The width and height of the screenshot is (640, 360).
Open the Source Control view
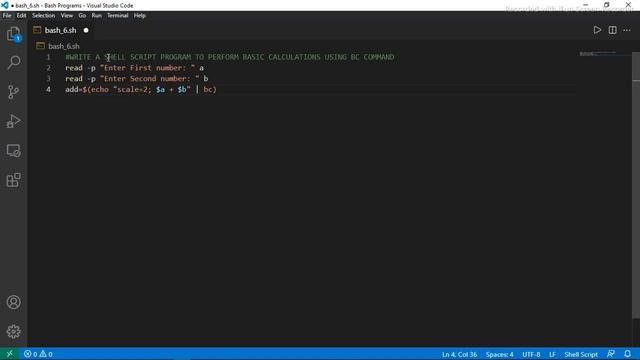(x=13, y=92)
